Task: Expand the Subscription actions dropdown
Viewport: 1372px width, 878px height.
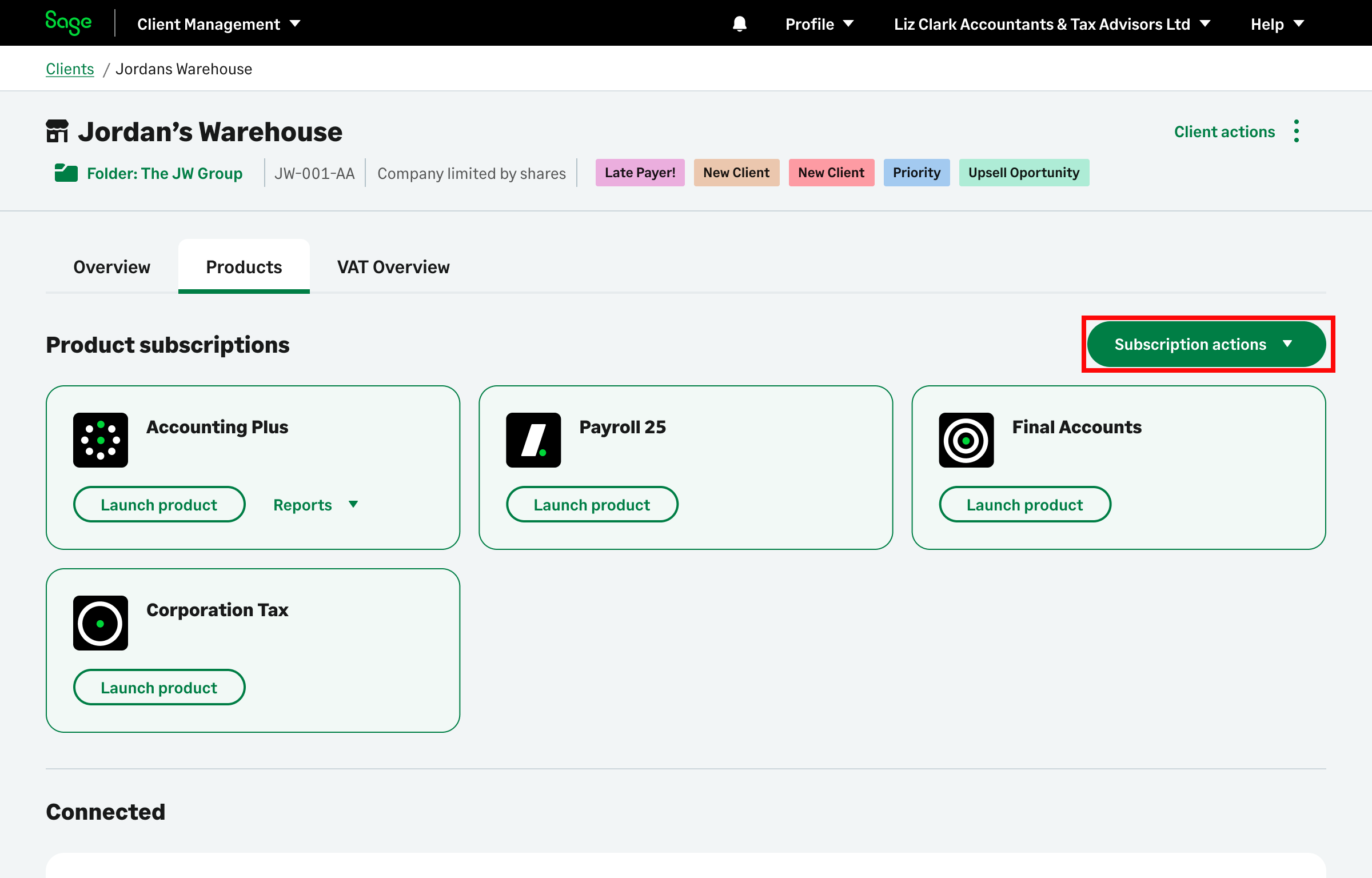Action: pos(1206,344)
